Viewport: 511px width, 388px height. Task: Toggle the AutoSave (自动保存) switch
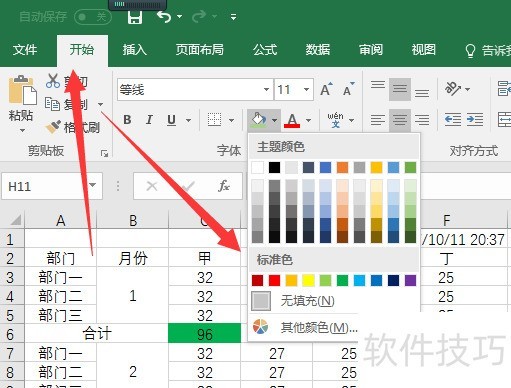pos(92,17)
